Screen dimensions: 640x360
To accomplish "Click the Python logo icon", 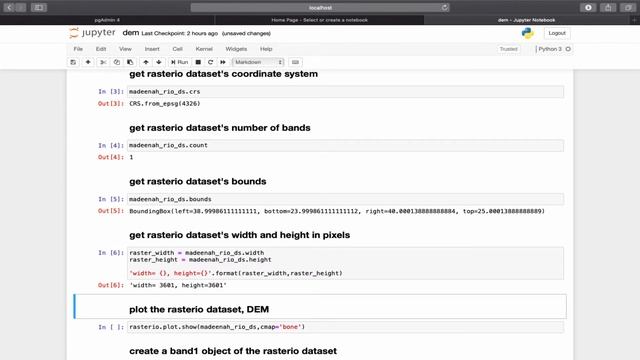I will [527, 33].
